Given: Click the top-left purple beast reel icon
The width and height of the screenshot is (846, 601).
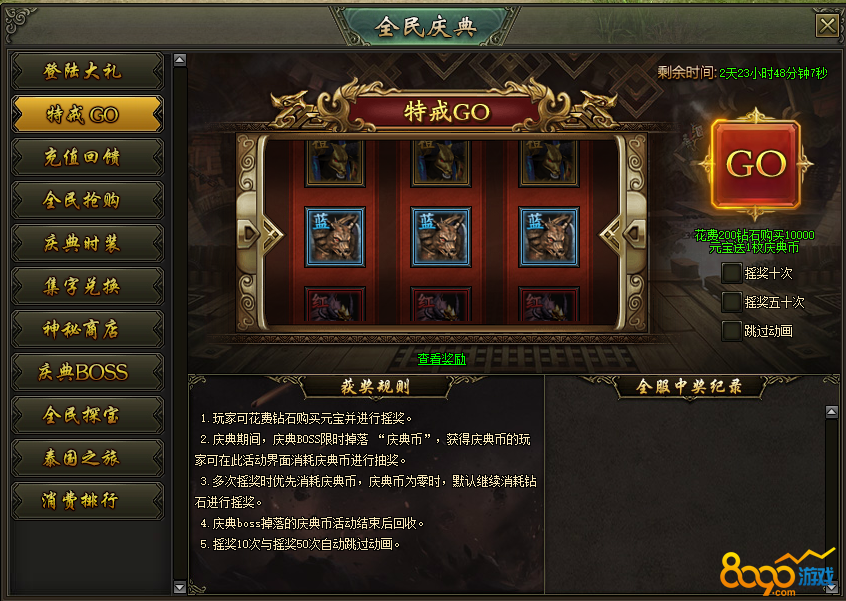Looking at the screenshot, I should pos(335,163).
